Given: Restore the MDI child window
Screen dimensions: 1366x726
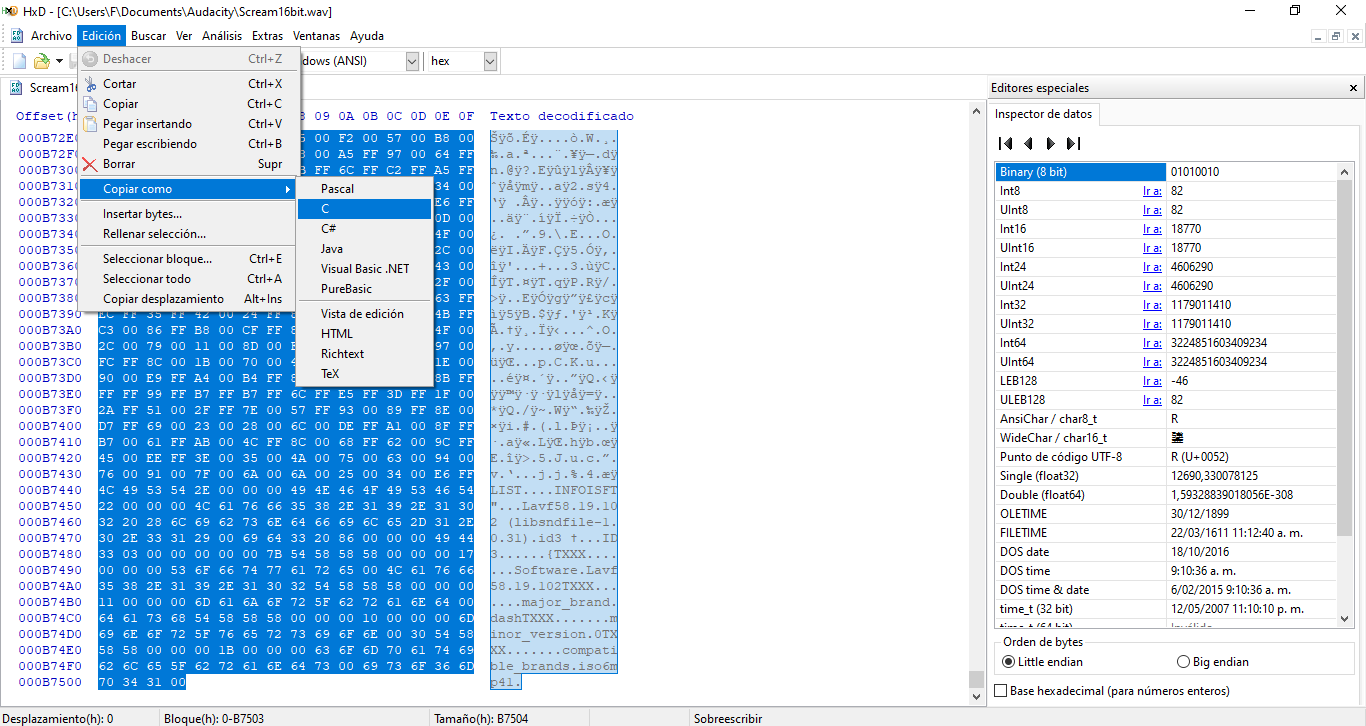Looking at the screenshot, I should pyautogui.click(x=1336, y=36).
